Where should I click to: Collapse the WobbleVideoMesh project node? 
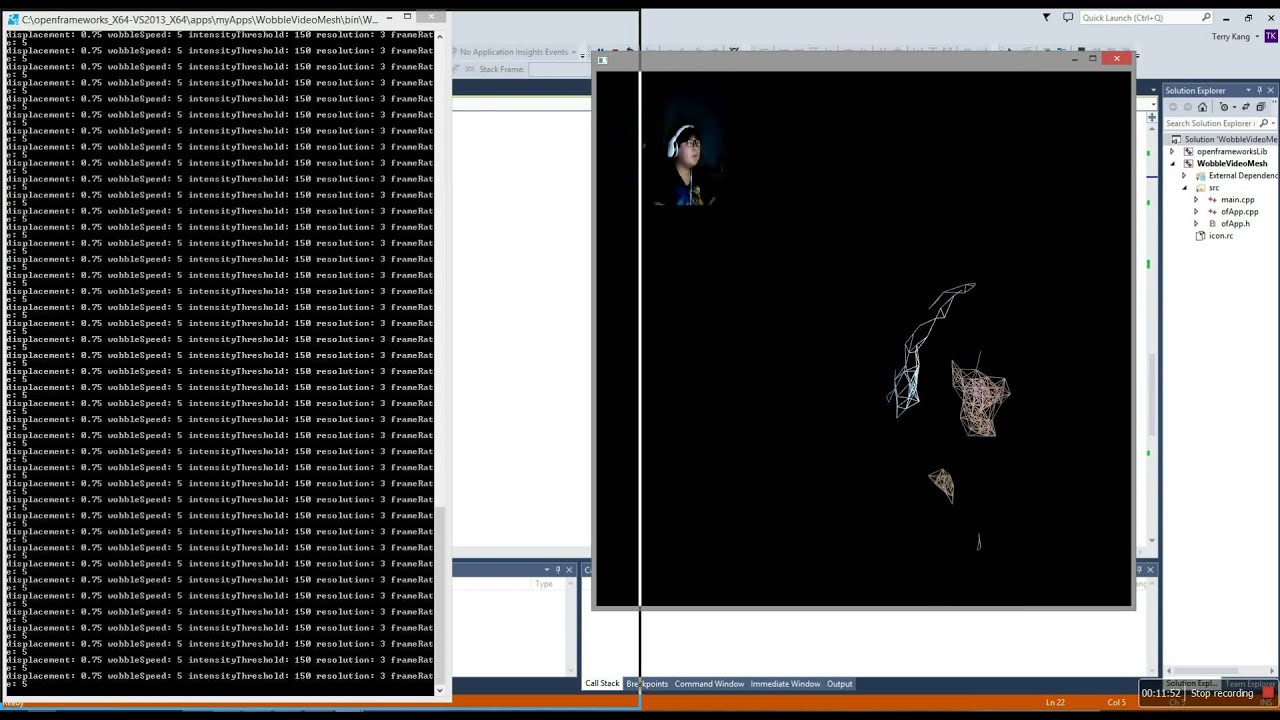[1173, 163]
